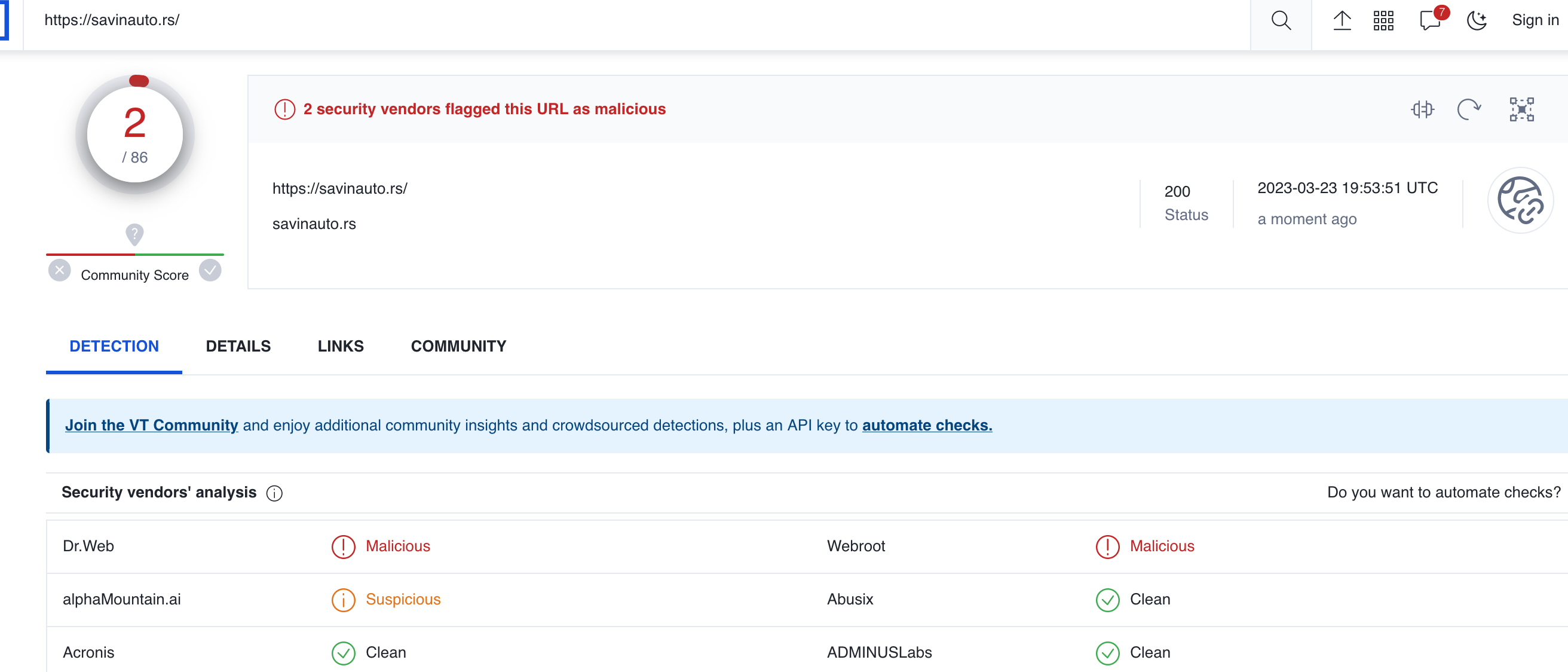This screenshot has width=1568, height=672.
Task: Click the URL search input field
Action: (636, 21)
